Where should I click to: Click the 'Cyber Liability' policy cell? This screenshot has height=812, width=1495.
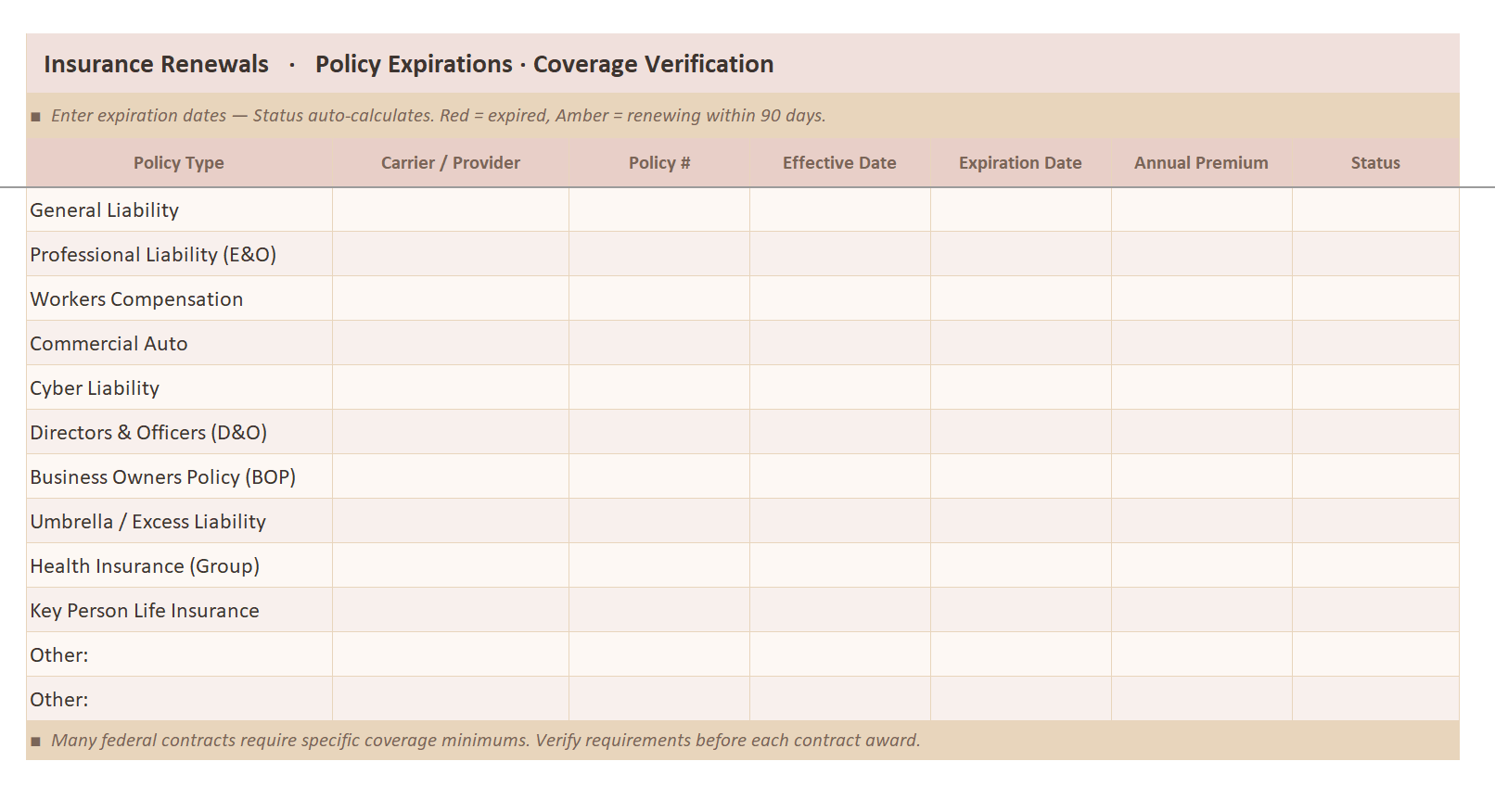point(179,387)
